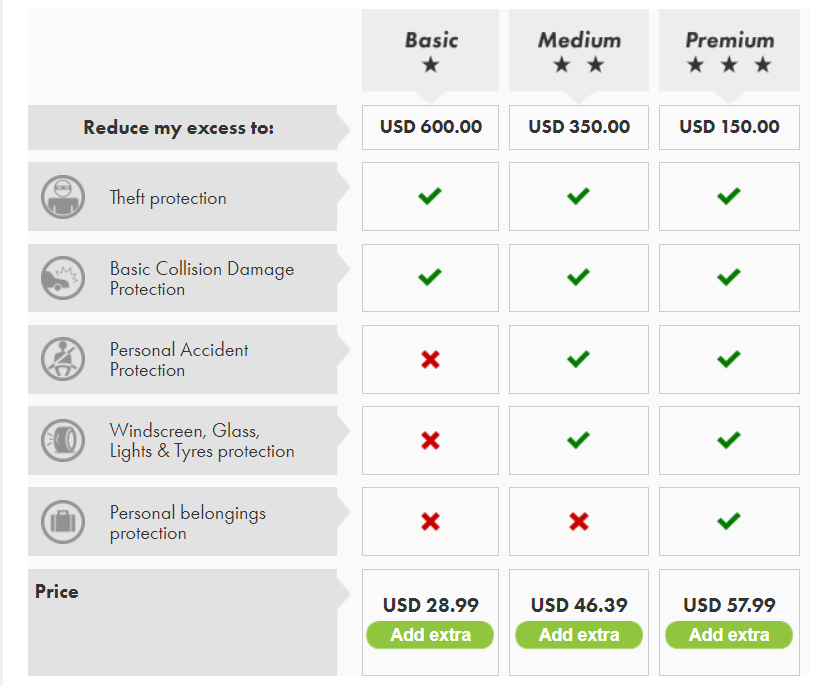Click the Personal belongings suitcase icon

63,521
